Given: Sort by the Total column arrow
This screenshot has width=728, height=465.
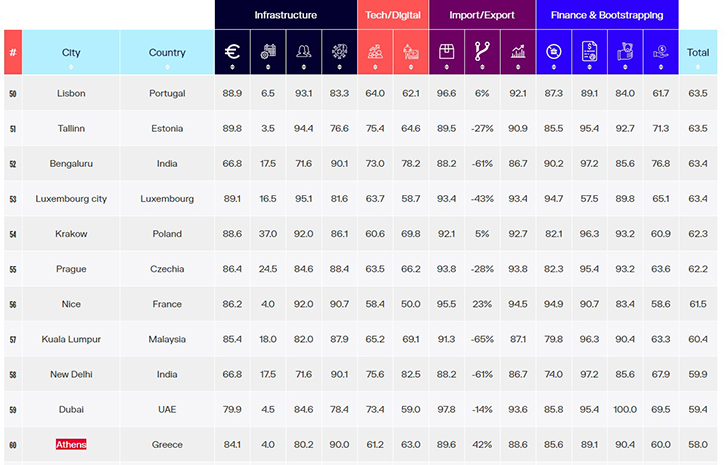Looking at the screenshot, I should [698, 67].
